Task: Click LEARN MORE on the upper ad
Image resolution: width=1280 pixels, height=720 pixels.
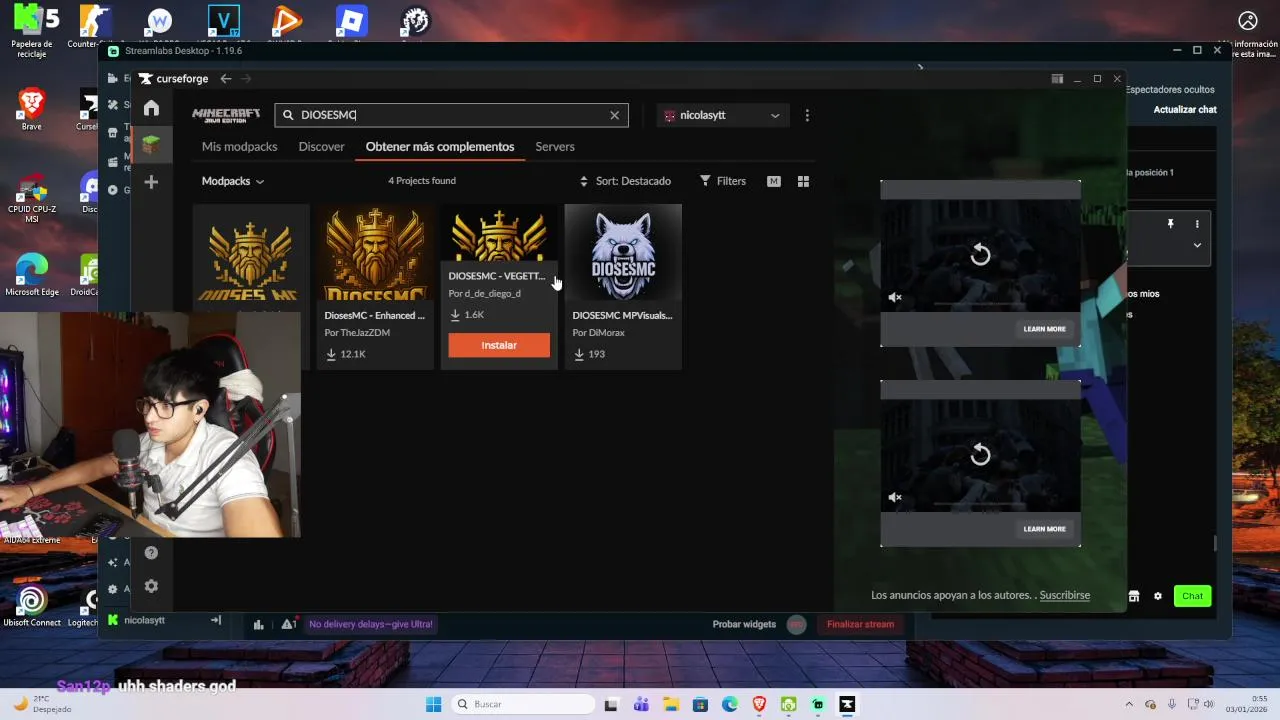Action: tap(1044, 329)
